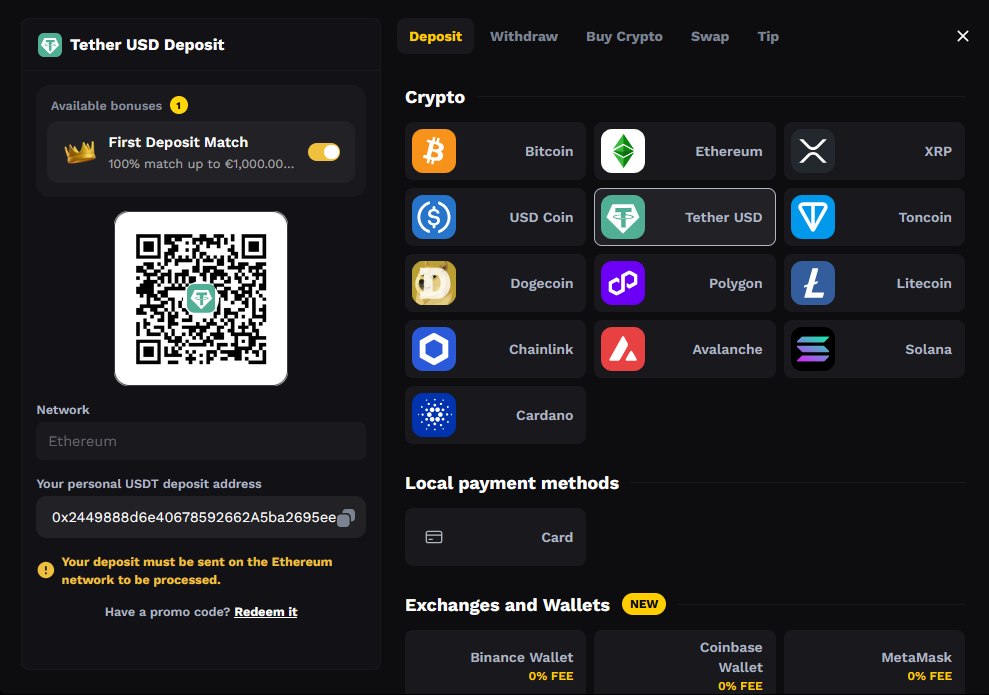
Task: Click the Redeem it link
Action: [266, 612]
